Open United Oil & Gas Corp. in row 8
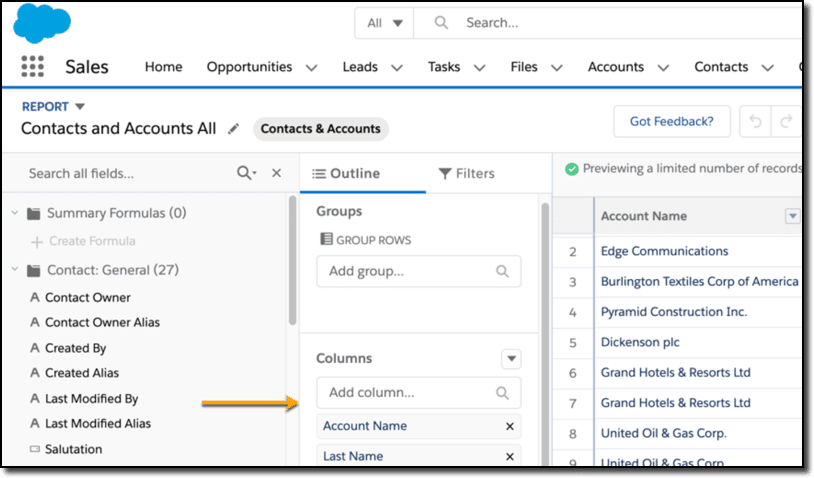 pyautogui.click(x=663, y=433)
